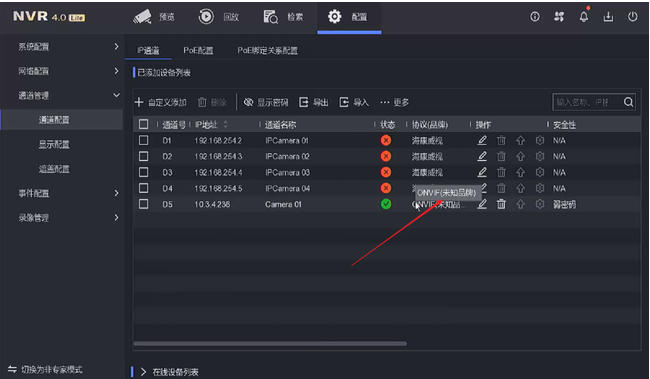
Task: Click the download icon in the top bar
Action: [608, 17]
